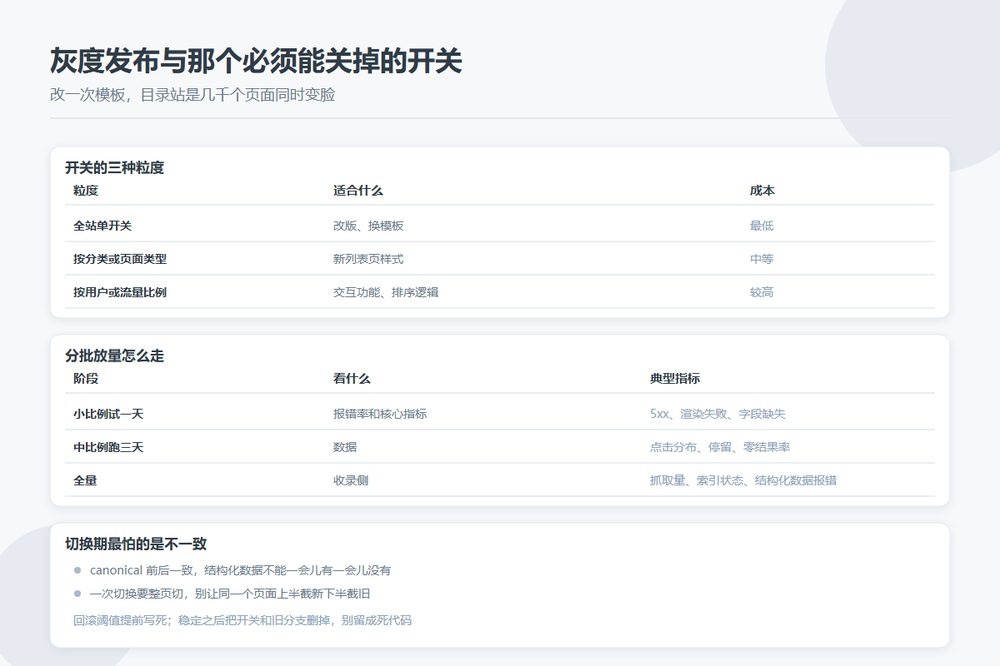Click the column header 阶段
The height and width of the screenshot is (666, 1000).
[x=85, y=378]
